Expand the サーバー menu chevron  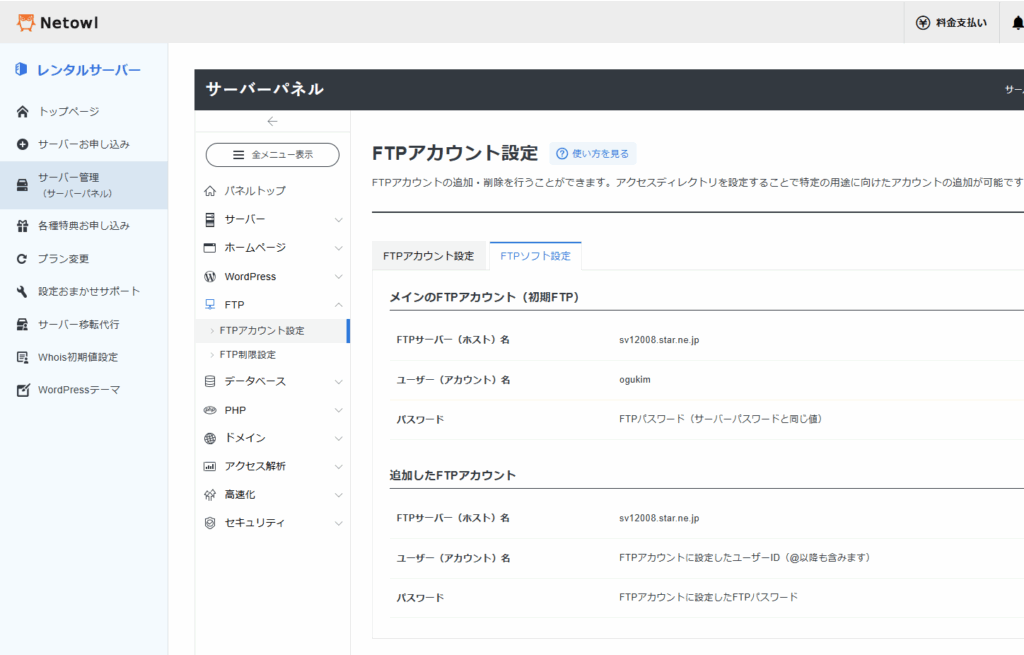coord(338,219)
